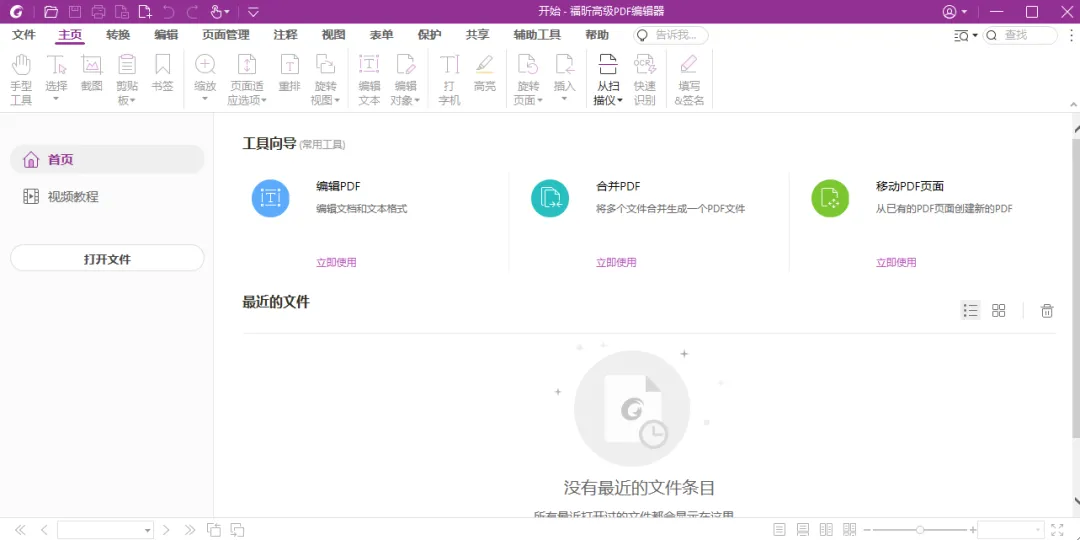Image resolution: width=1080 pixels, height=540 pixels.
Task: Enable continuous facing view in status bar
Action: click(849, 530)
